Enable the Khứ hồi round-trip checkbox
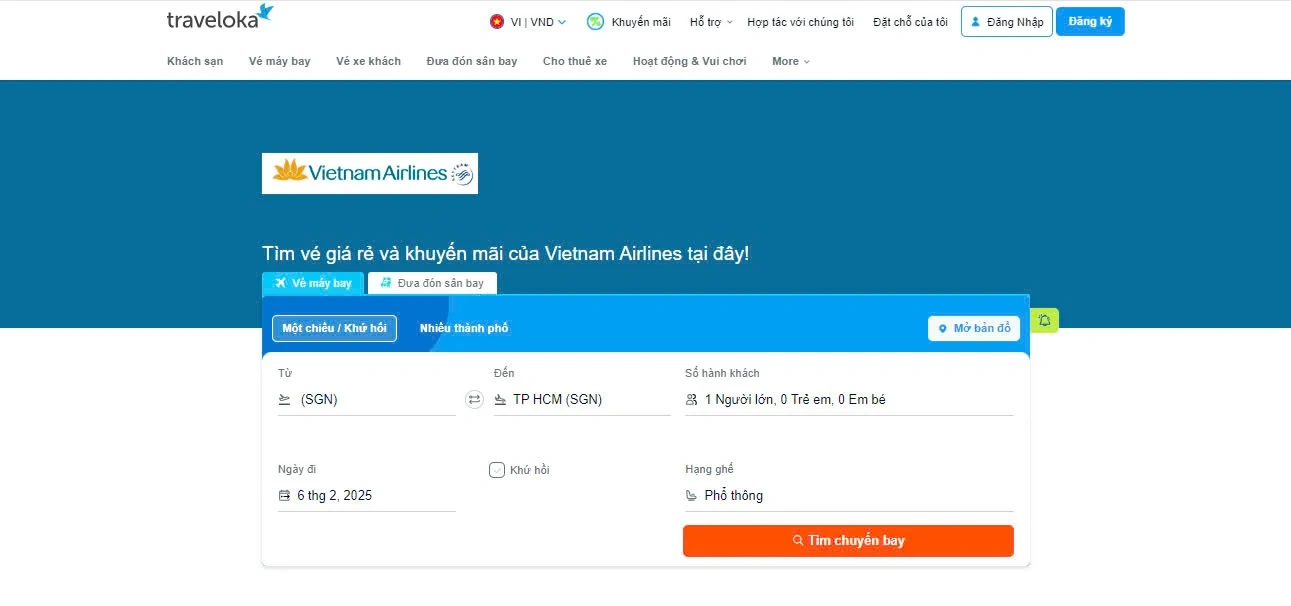This screenshot has width=1291, height=606. 497,470
